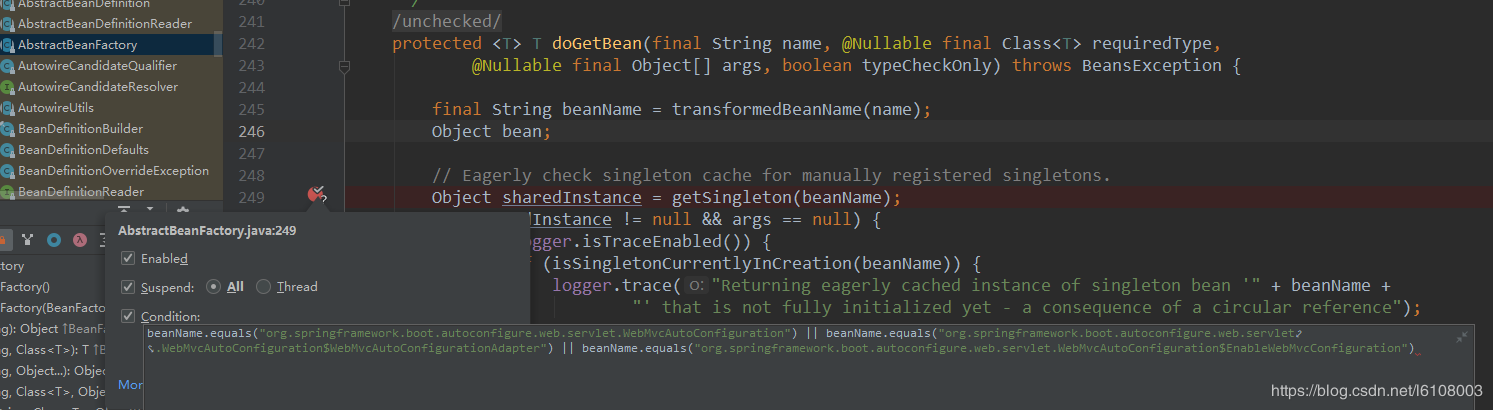Click the BeanDefinitionOverrideException class icon
Image resolution: width=1493 pixels, height=410 pixels.
(x=8, y=171)
